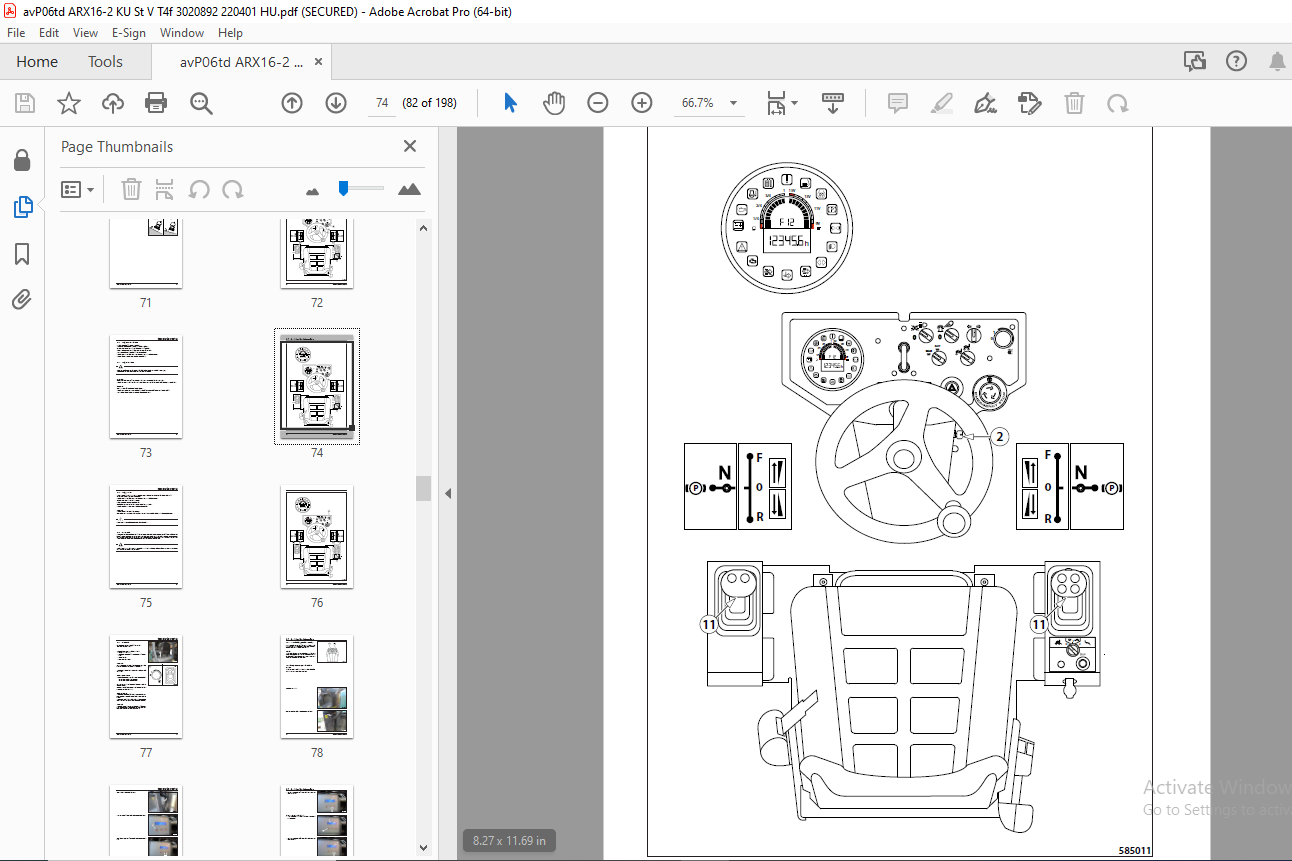Open the sign document pen tool
The image size is (1292, 861).
(x=986, y=103)
